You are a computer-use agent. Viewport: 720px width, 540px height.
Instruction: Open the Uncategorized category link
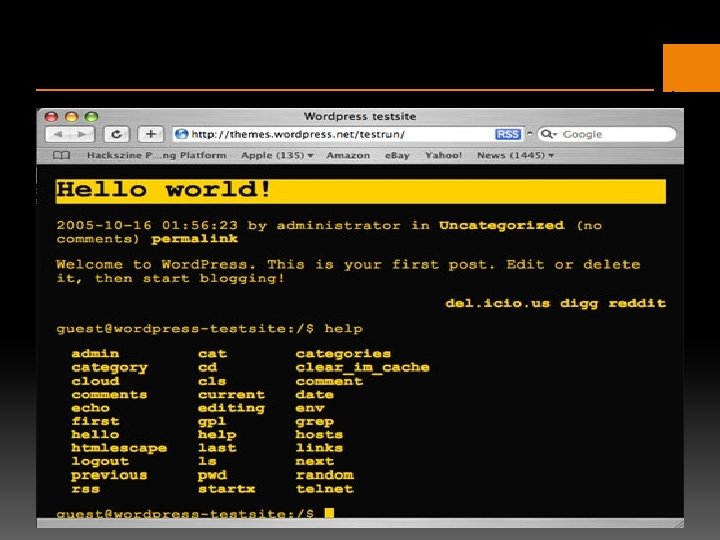point(501,225)
